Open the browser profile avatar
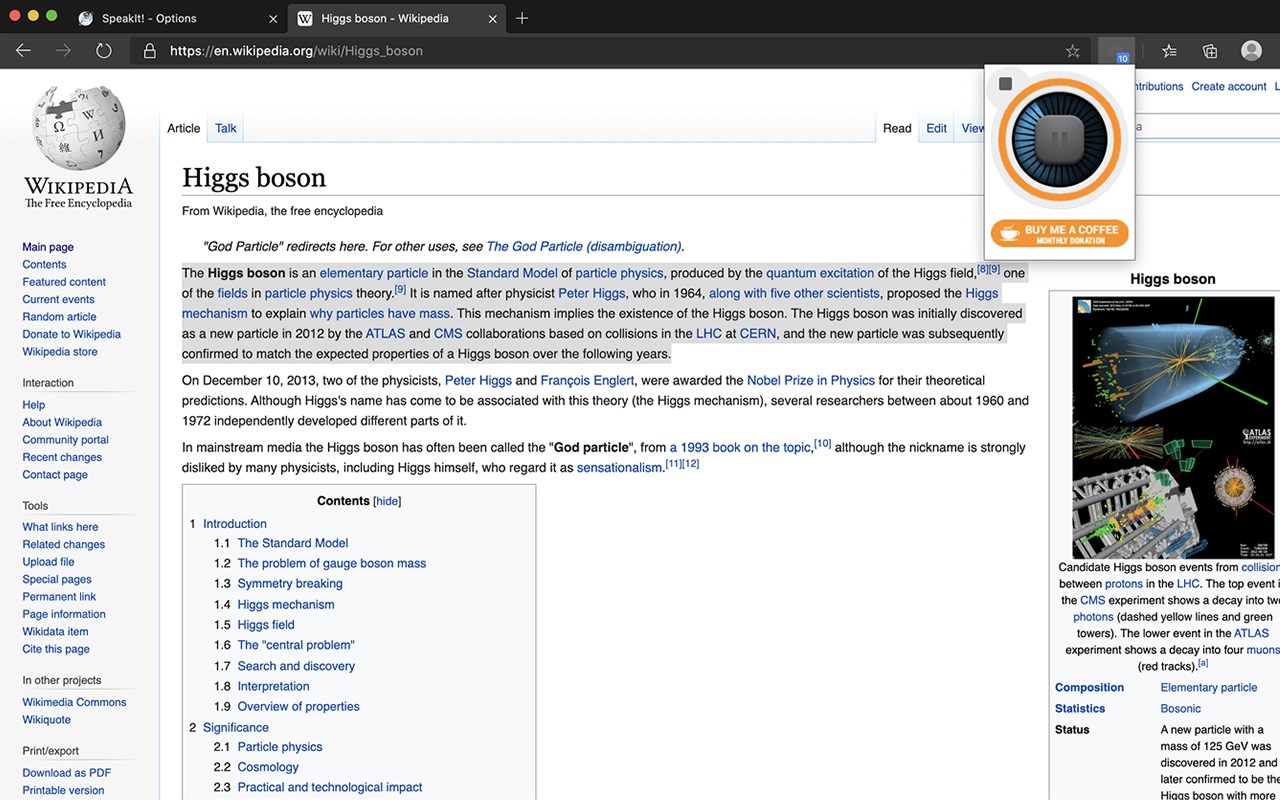 pyautogui.click(x=1251, y=51)
